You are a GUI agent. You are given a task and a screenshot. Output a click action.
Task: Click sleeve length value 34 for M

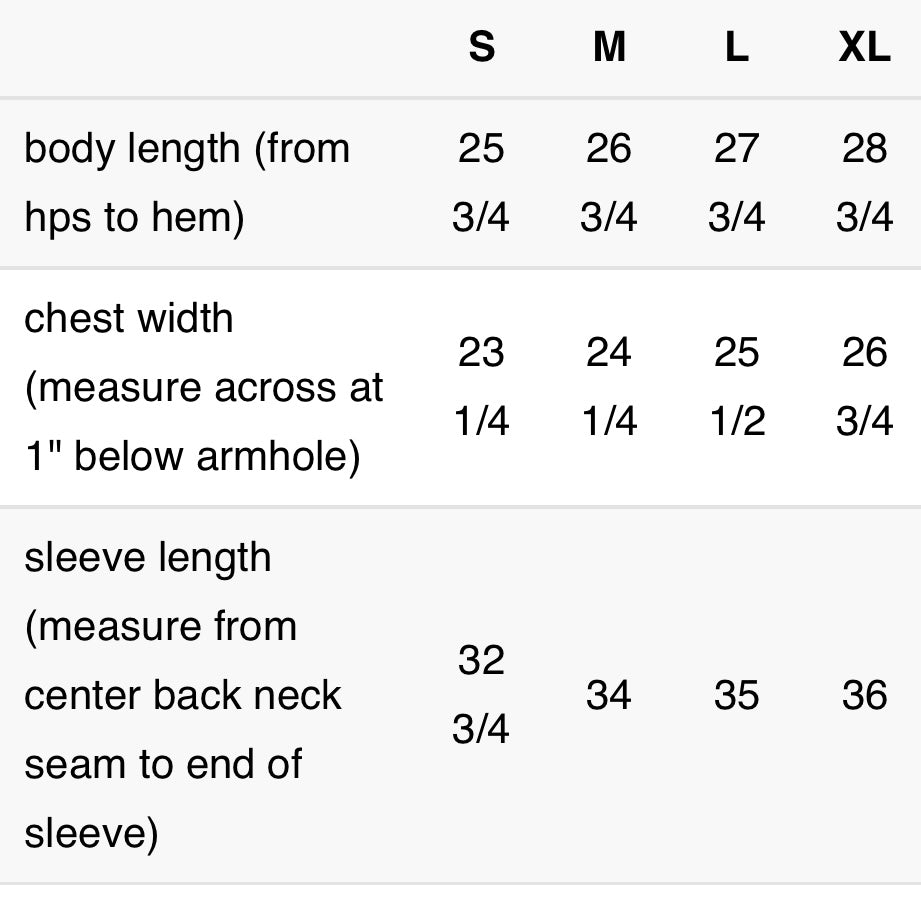pos(609,695)
